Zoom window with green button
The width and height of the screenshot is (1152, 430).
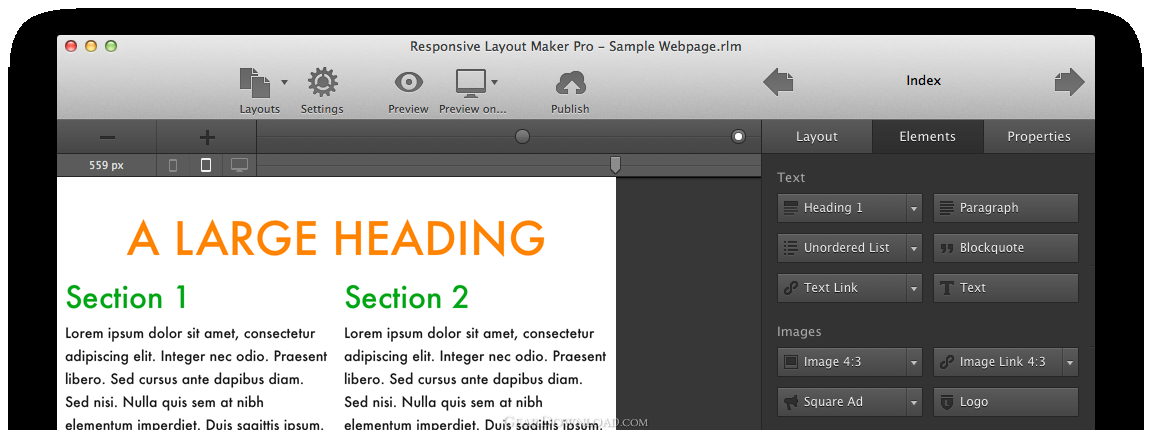click(x=111, y=46)
